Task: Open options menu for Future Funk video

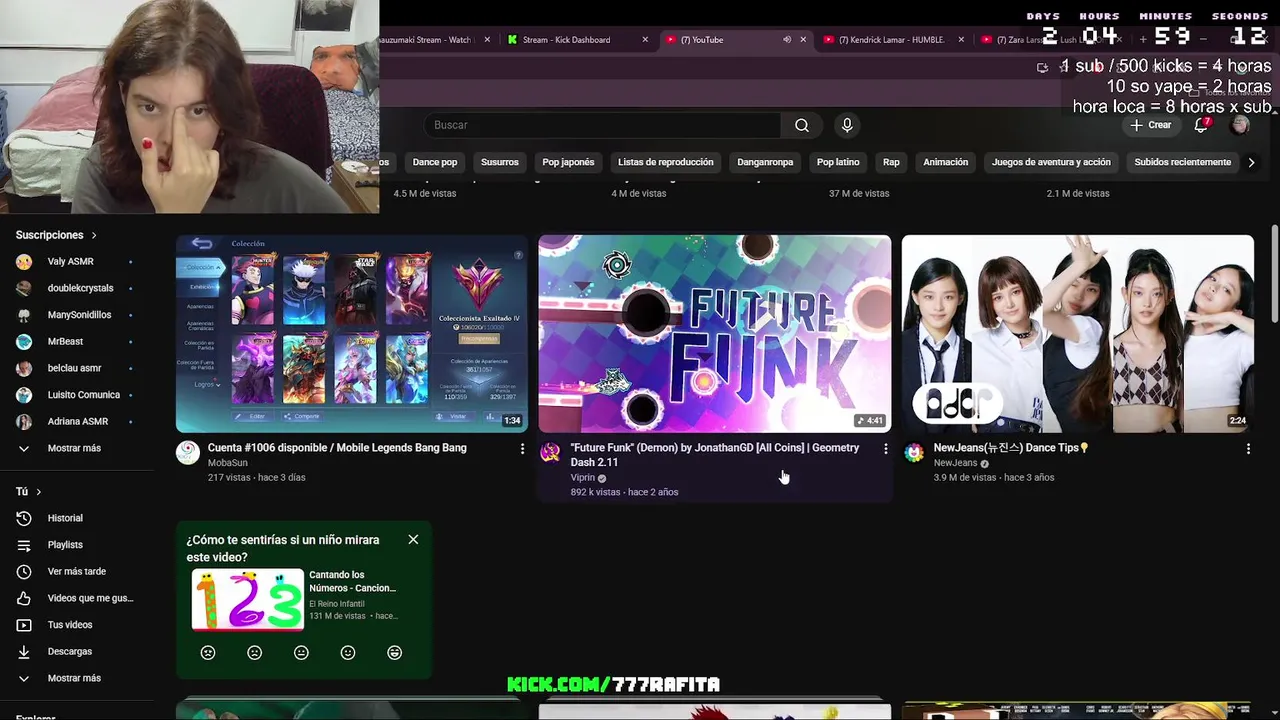Action: click(885, 449)
